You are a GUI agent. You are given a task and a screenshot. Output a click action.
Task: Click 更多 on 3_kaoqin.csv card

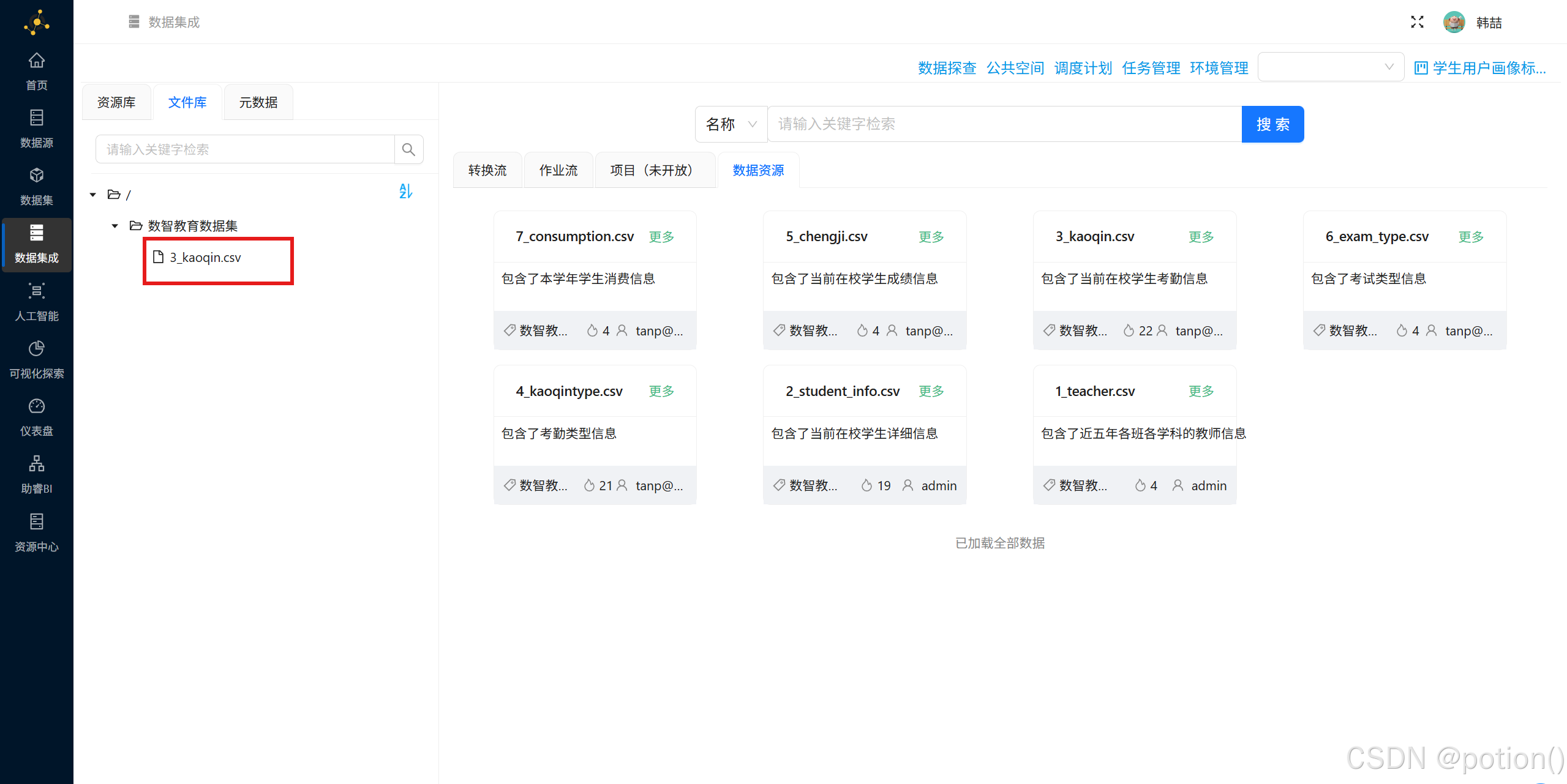pos(1201,237)
